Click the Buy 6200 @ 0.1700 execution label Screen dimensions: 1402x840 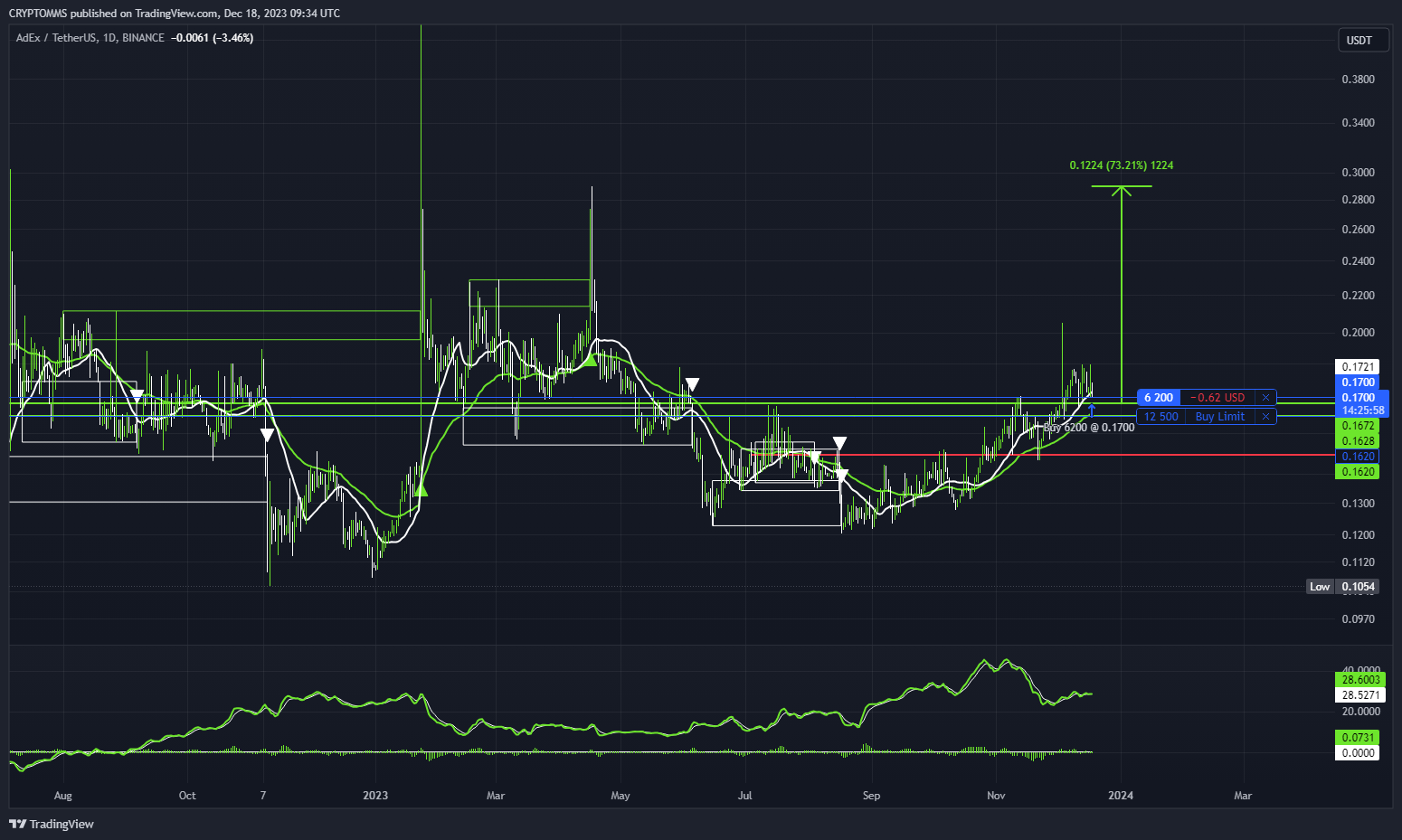pos(1089,428)
